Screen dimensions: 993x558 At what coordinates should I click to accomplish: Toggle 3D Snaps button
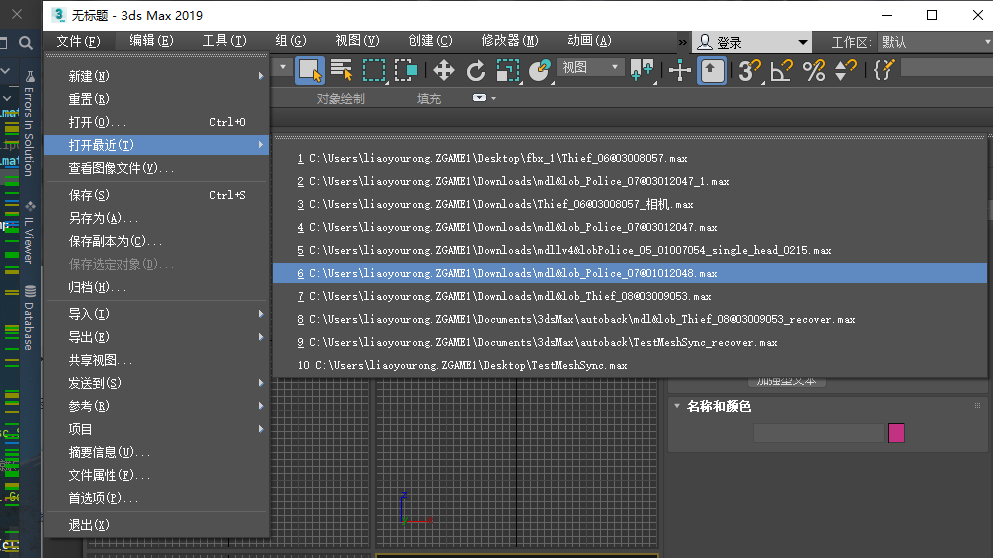point(749,70)
